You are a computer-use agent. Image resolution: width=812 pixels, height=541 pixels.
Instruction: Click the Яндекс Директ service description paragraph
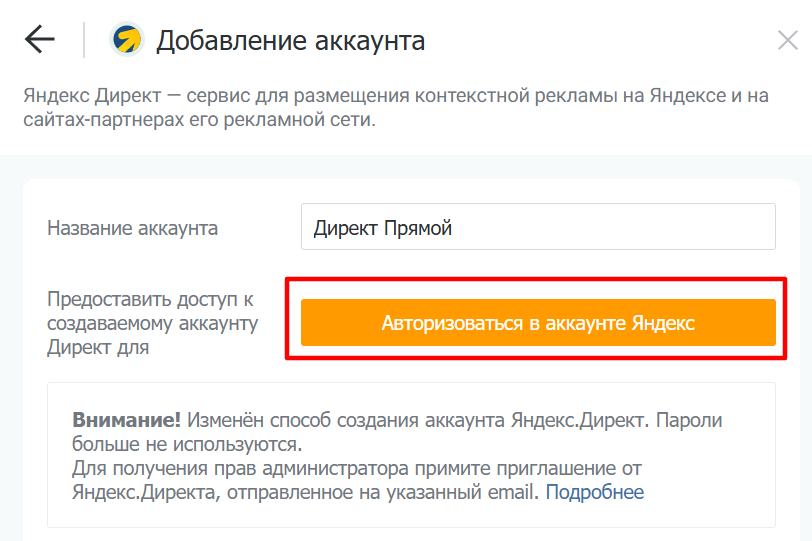pyautogui.click(x=395, y=109)
